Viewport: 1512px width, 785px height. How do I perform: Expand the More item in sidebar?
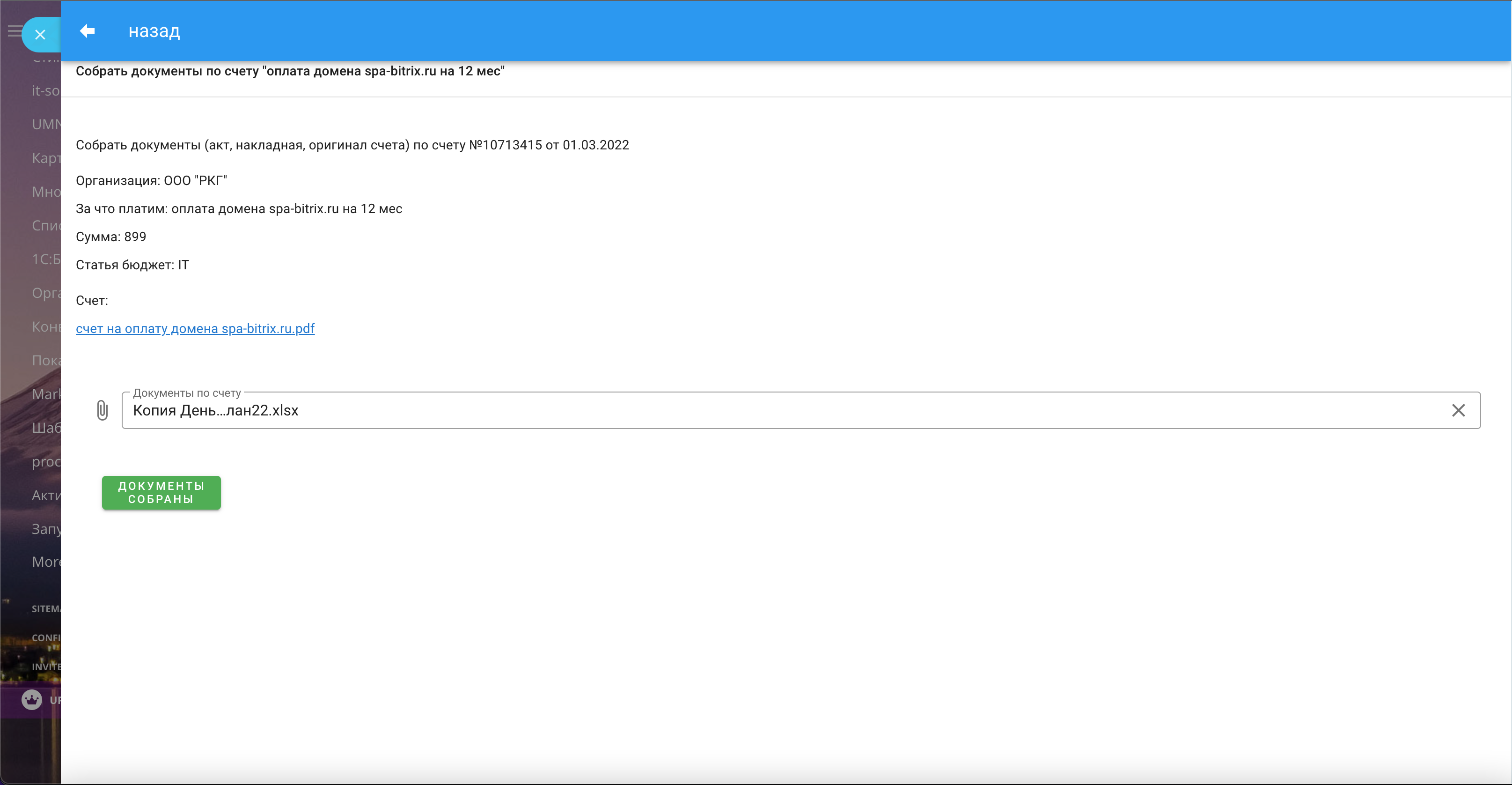tap(46, 562)
